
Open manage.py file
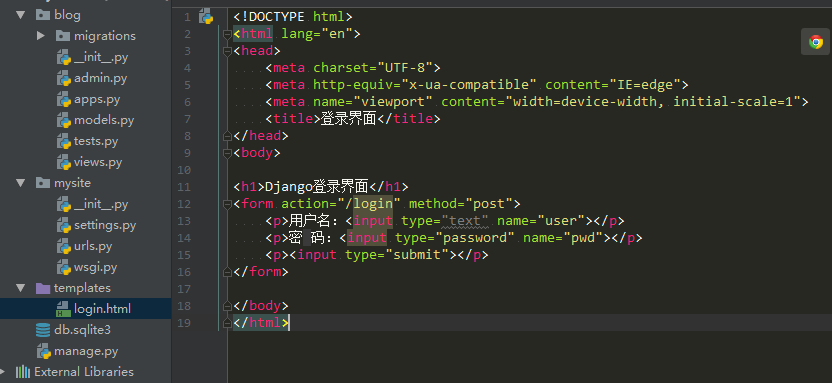click(x=86, y=351)
